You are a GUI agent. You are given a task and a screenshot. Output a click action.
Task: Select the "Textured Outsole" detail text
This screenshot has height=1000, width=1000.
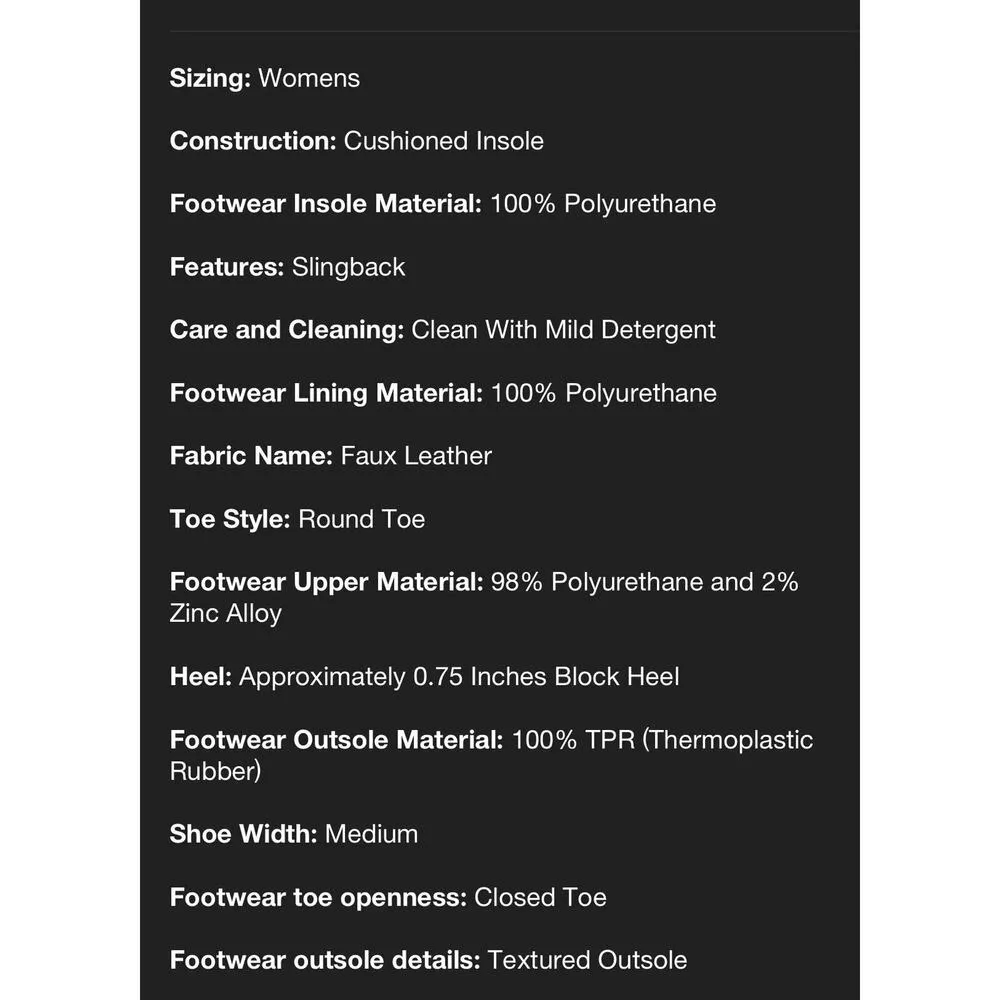[x=587, y=960]
